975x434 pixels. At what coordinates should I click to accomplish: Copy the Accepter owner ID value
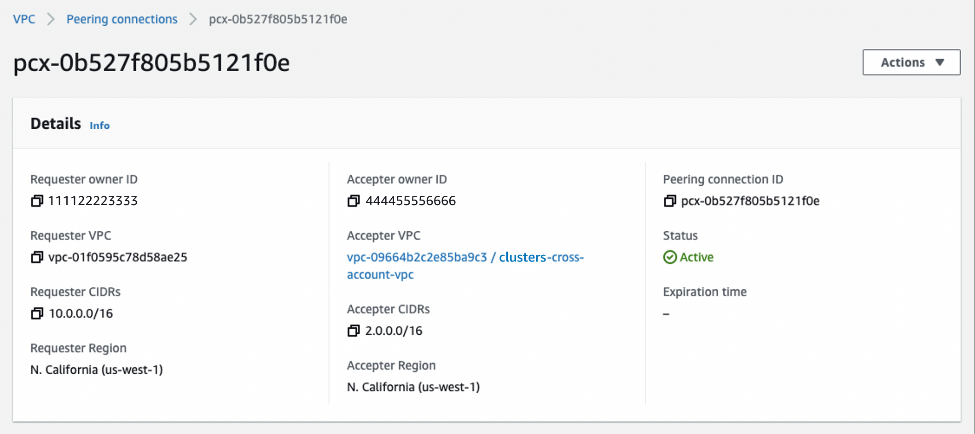(353, 201)
